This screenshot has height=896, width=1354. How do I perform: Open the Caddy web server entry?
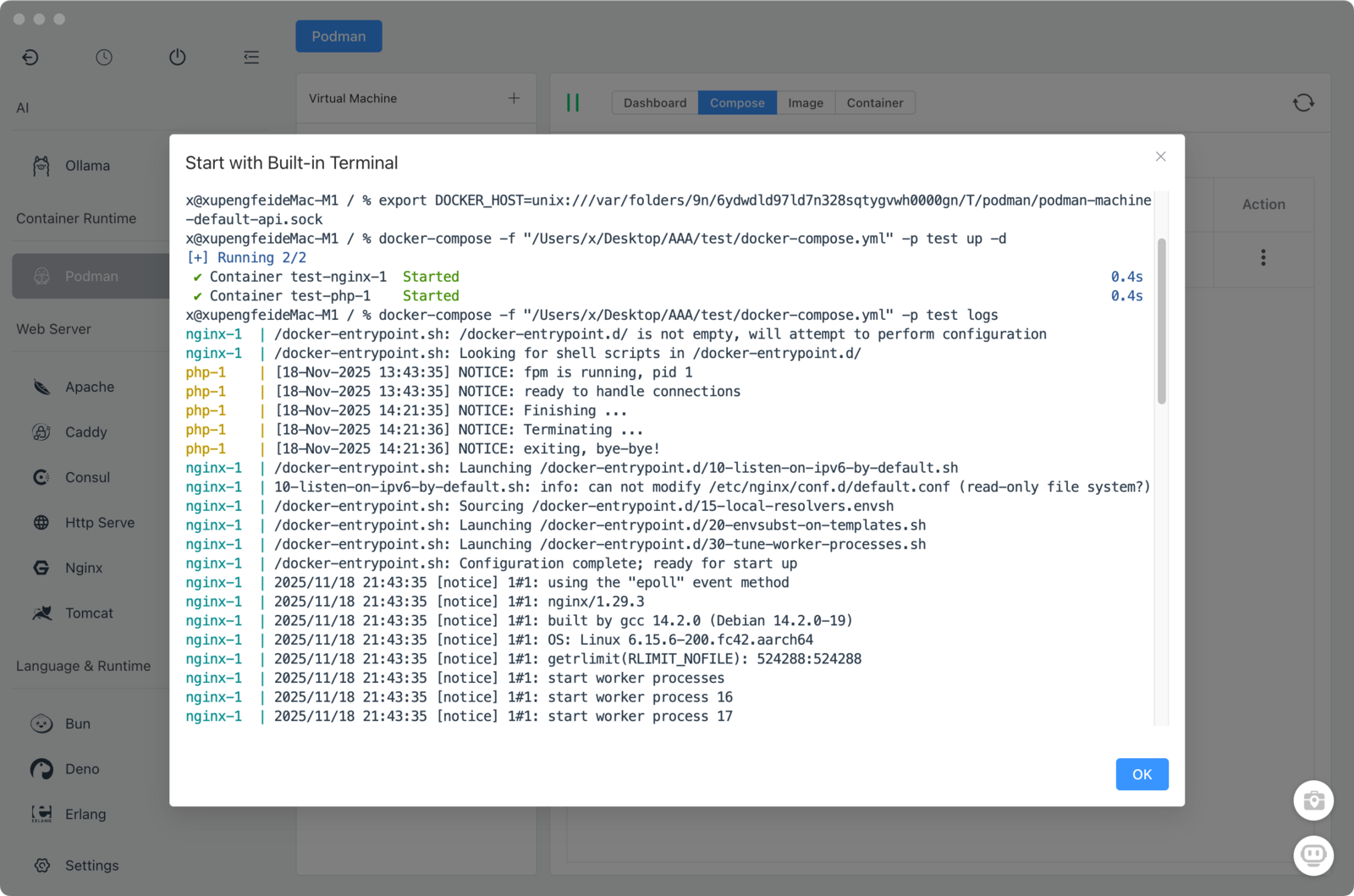pos(85,432)
